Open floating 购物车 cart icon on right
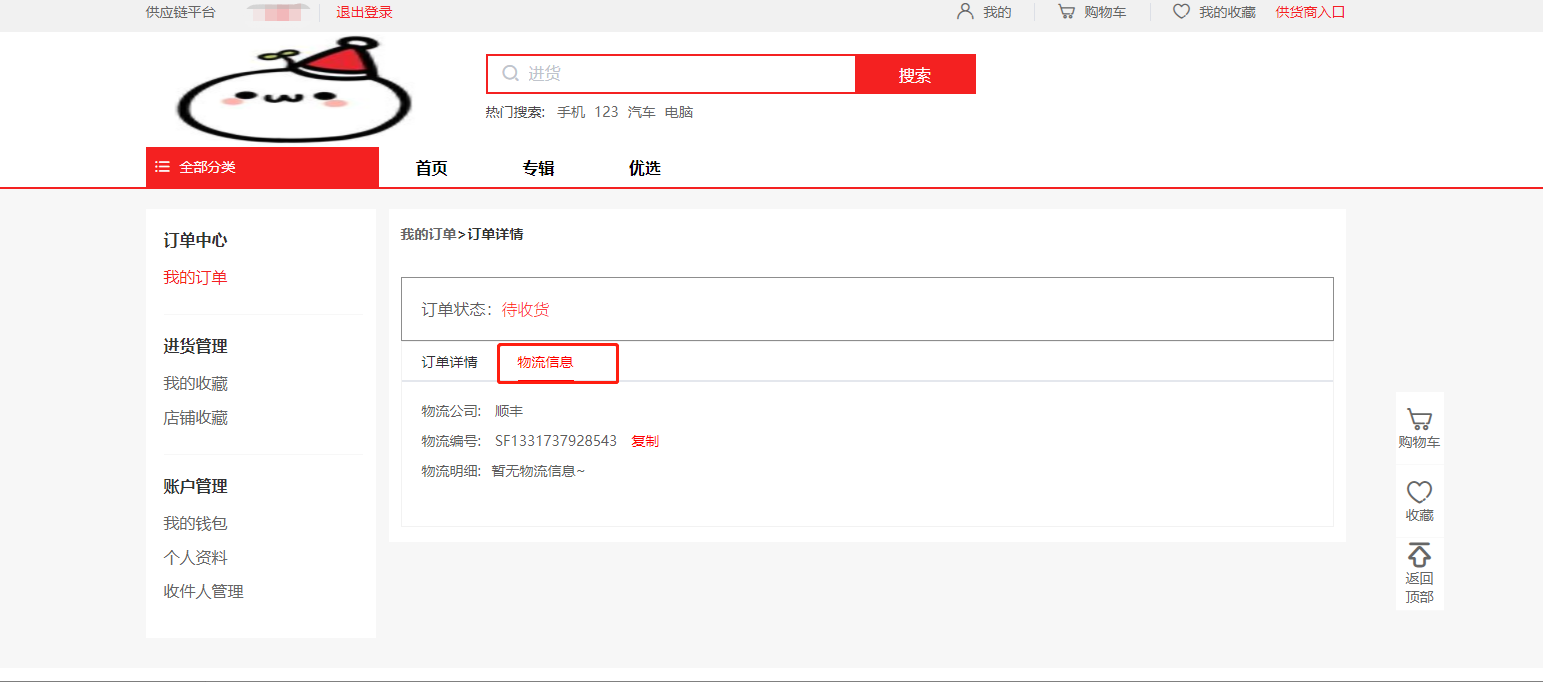 click(1419, 420)
